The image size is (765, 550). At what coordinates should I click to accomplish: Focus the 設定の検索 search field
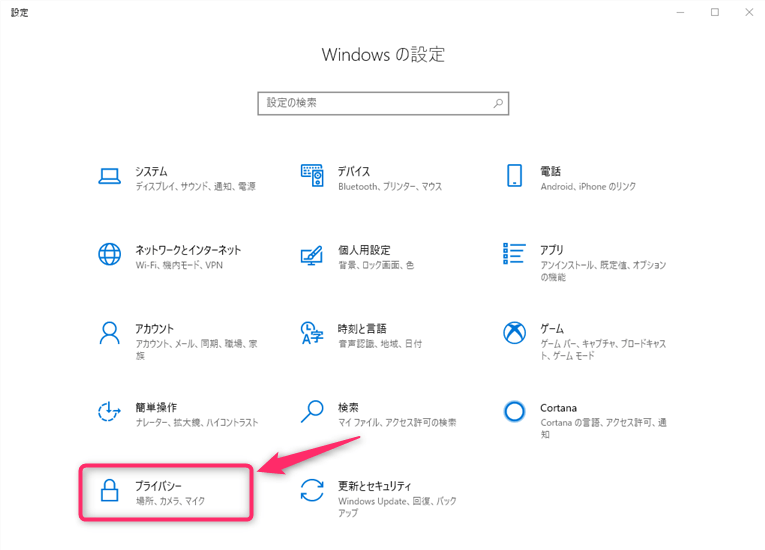[383, 103]
